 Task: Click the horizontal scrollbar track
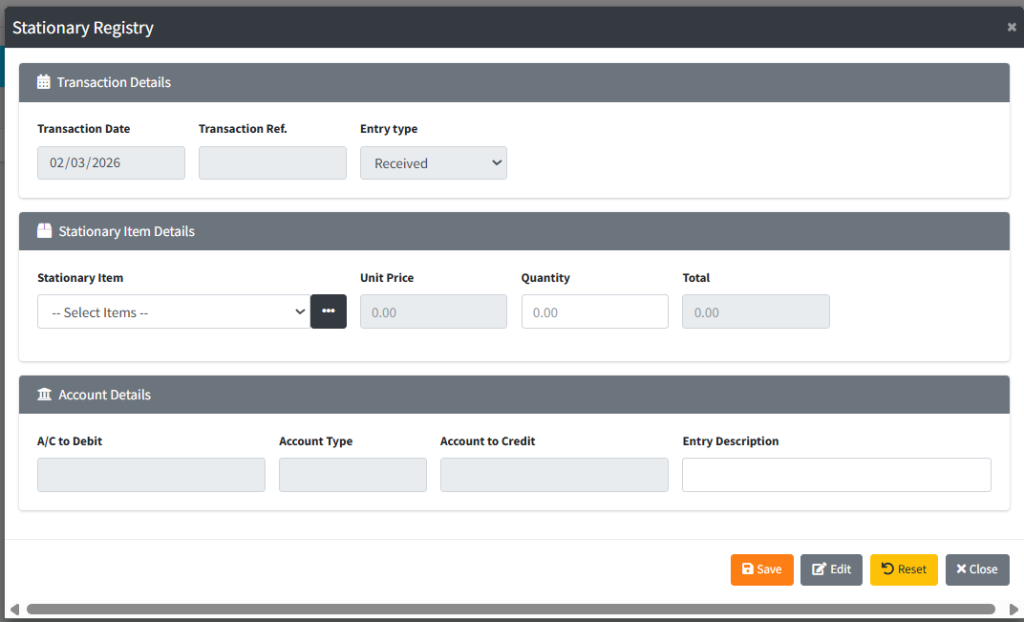(x=510, y=609)
